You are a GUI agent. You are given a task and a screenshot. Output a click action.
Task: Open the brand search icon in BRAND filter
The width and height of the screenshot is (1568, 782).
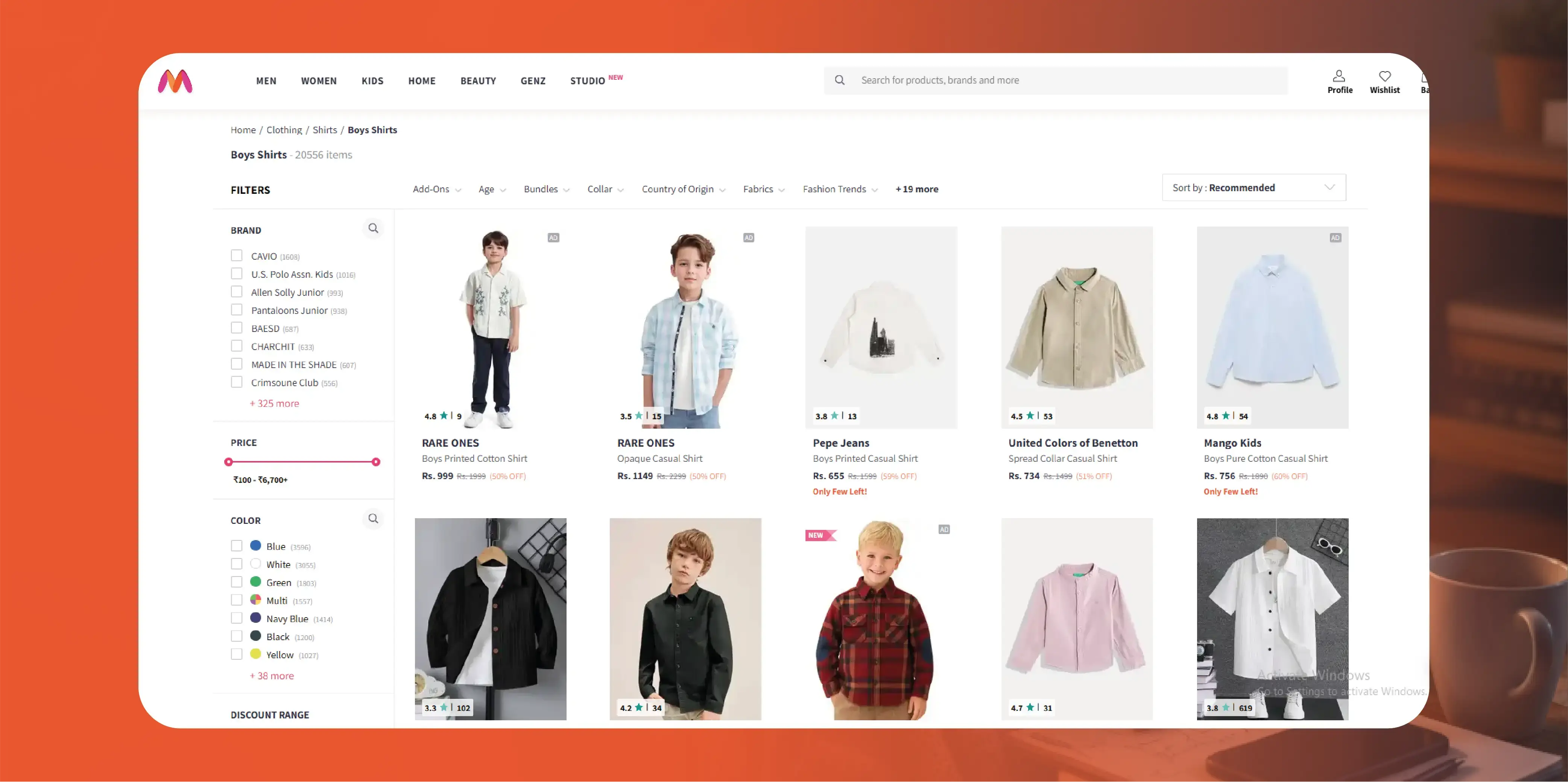tap(373, 228)
